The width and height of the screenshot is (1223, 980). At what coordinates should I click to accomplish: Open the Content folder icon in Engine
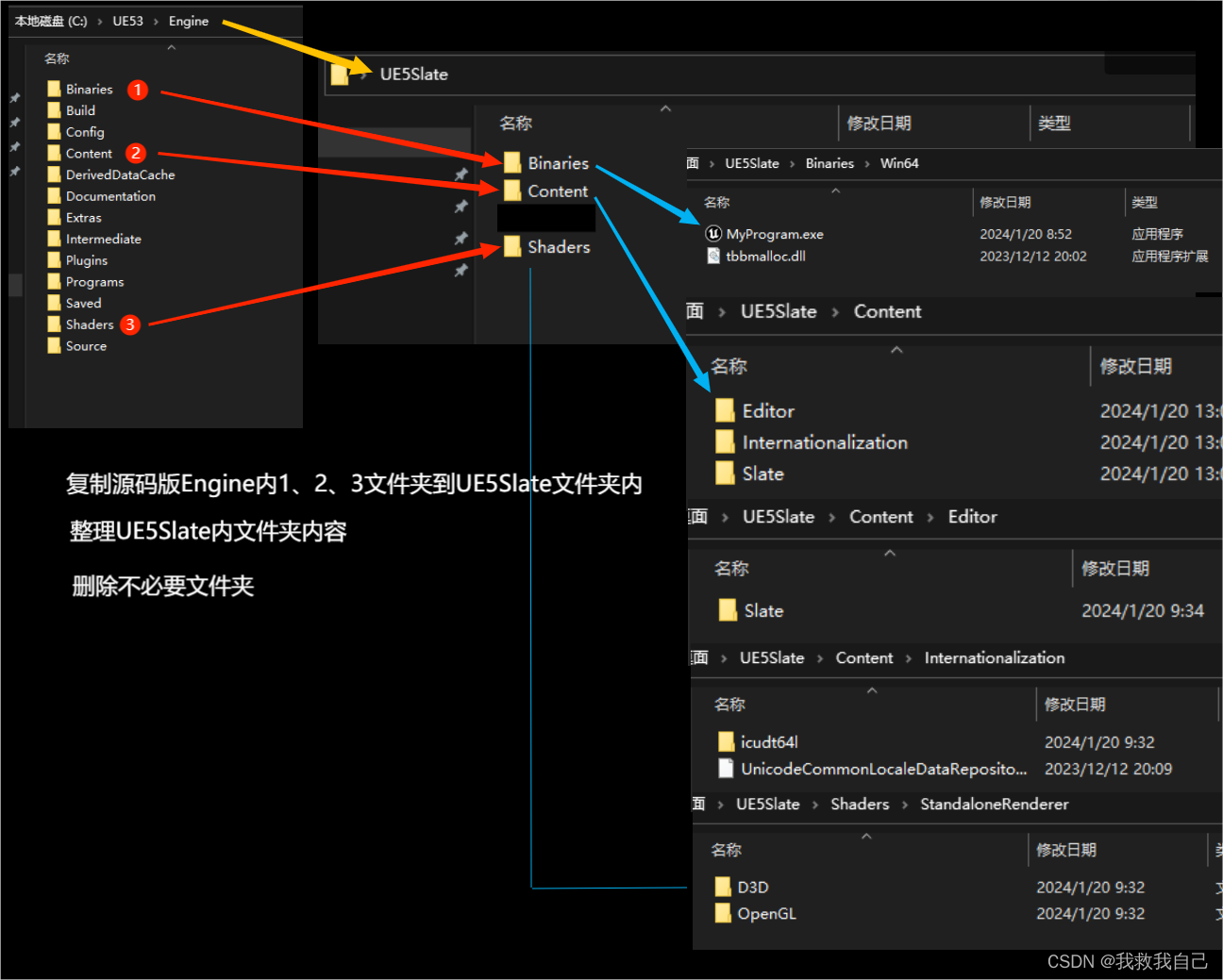tap(55, 153)
